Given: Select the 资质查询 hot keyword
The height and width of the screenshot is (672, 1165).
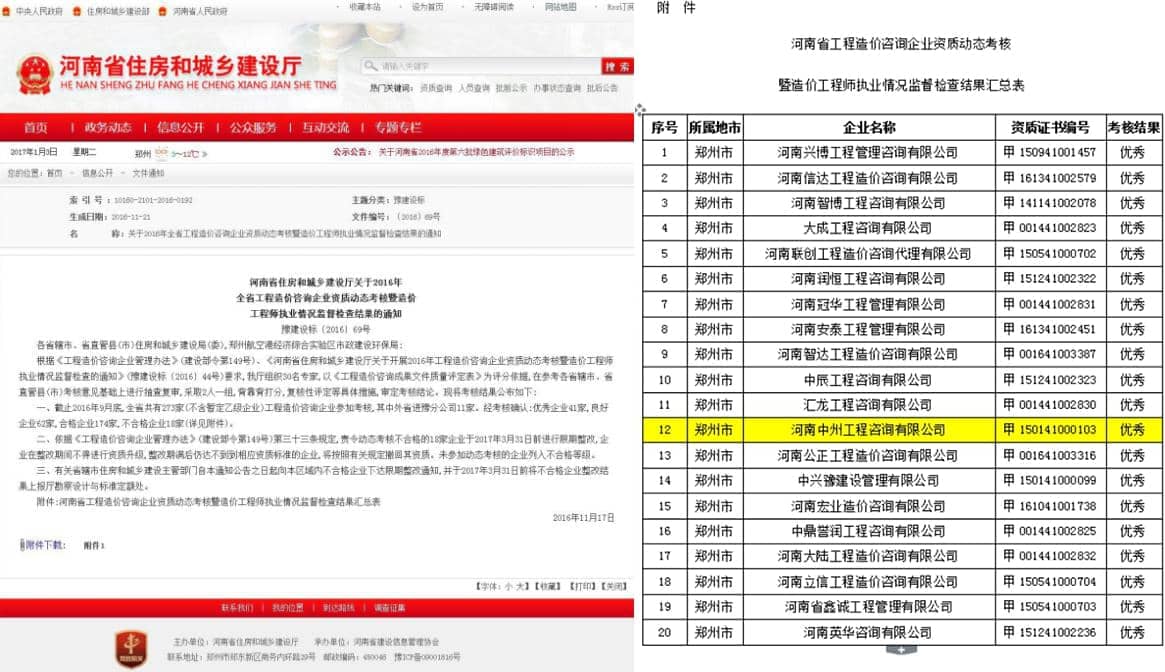Looking at the screenshot, I should coord(435,88).
